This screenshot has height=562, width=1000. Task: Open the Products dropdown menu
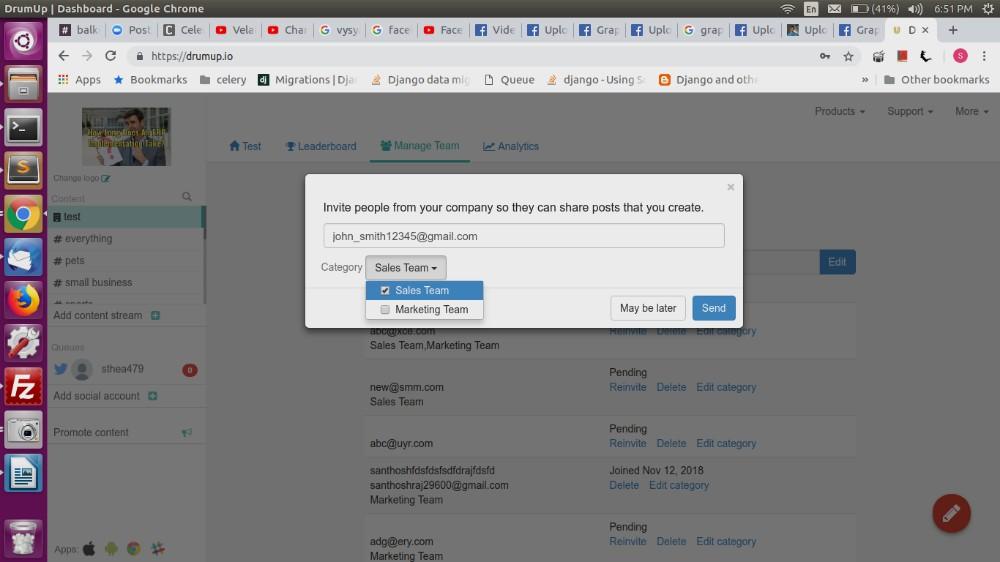[839, 111]
